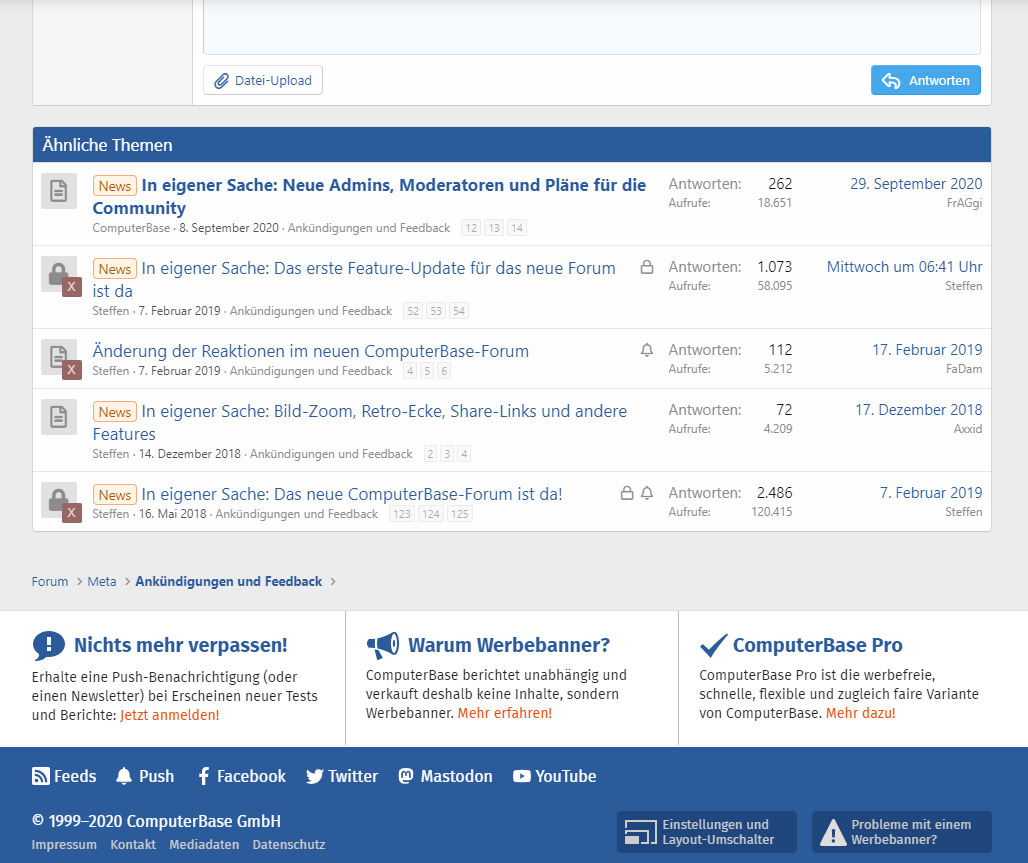The image size is (1028, 863).
Task: Click News tag on 'neue ComputerBase-Forum ist da' topic
Action: [115, 495]
